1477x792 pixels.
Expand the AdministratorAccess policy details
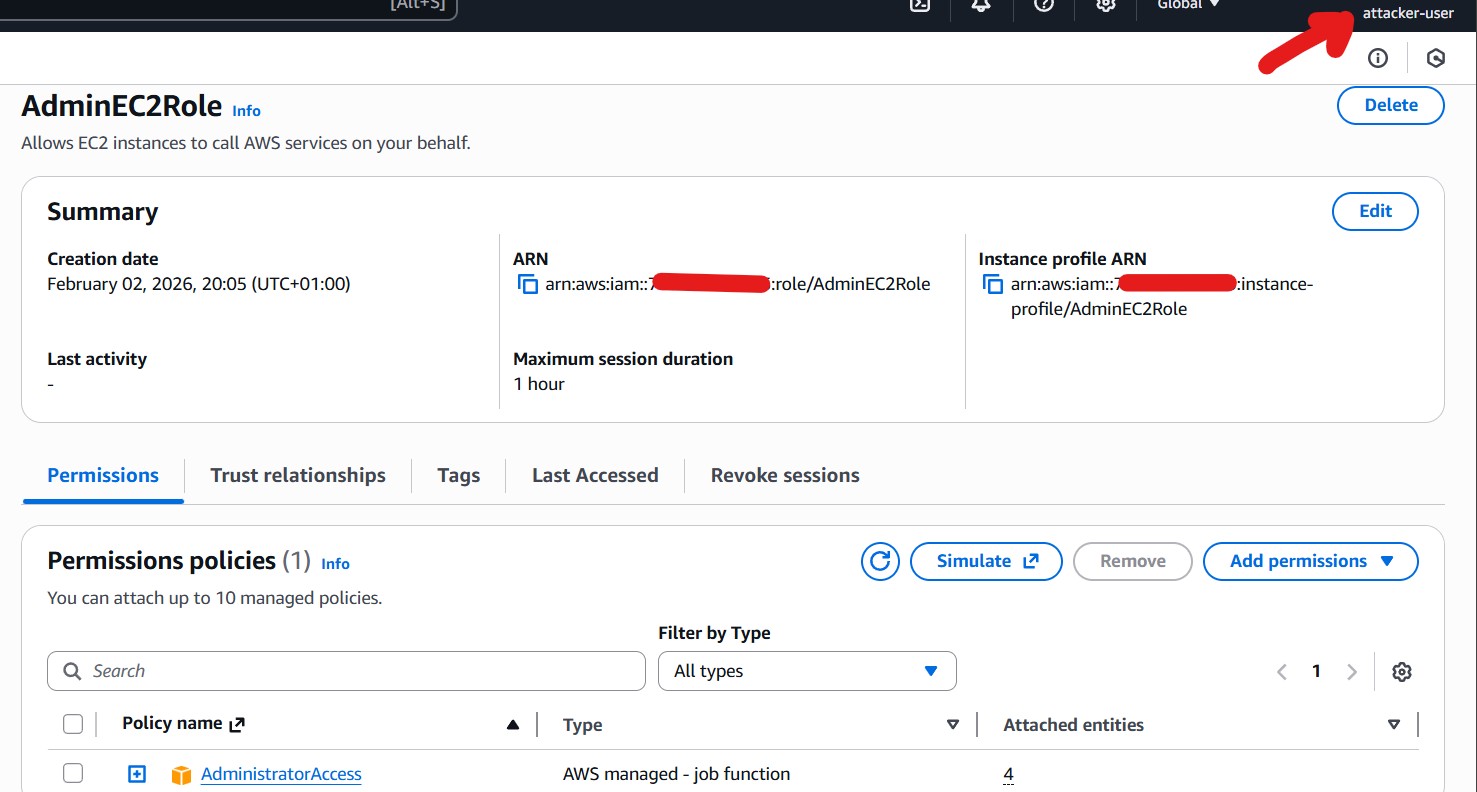coord(137,774)
